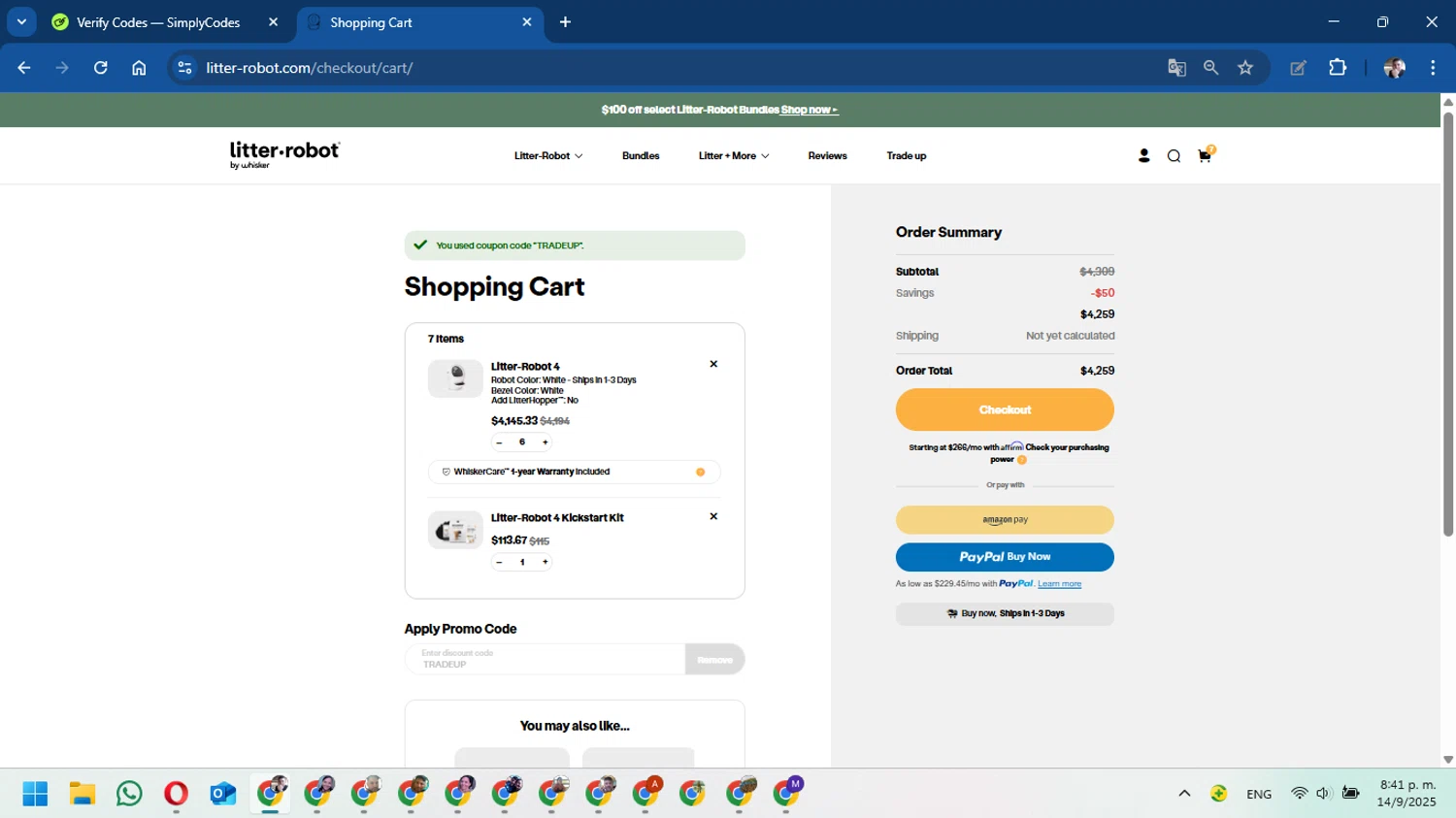
Task: Click the volume speaker icon in system tray
Action: 1323,794
